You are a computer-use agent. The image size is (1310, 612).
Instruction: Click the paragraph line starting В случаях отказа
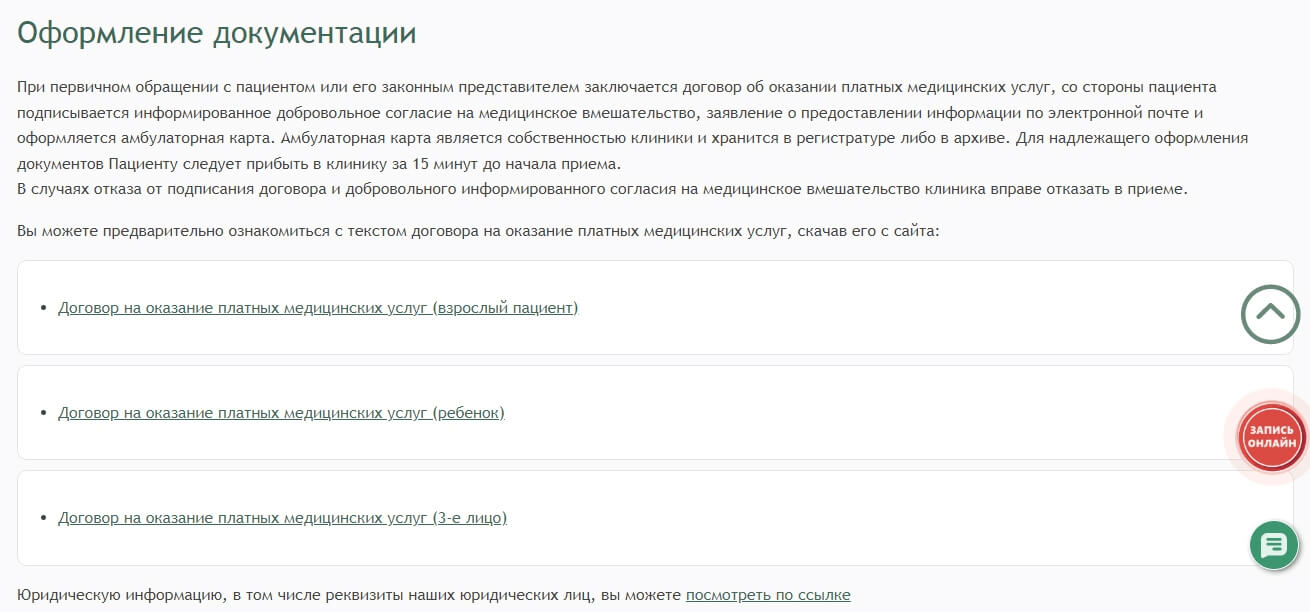pyautogui.click(x=602, y=189)
